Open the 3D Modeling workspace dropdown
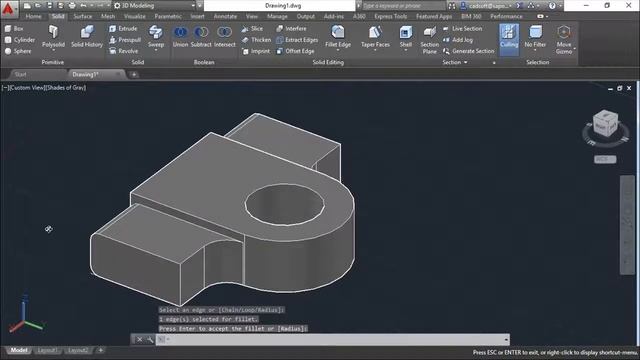This screenshot has height=360, width=640. click(156, 6)
